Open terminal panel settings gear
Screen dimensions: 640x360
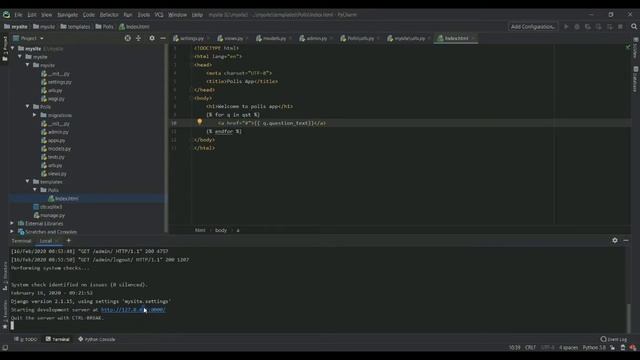[x=615, y=240]
